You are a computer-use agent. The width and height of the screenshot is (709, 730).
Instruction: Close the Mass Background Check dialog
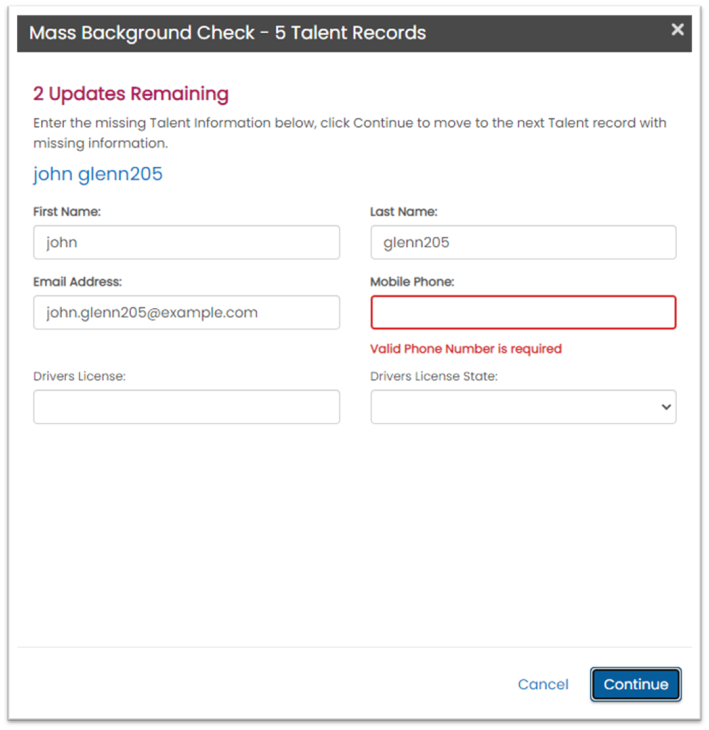point(677,30)
